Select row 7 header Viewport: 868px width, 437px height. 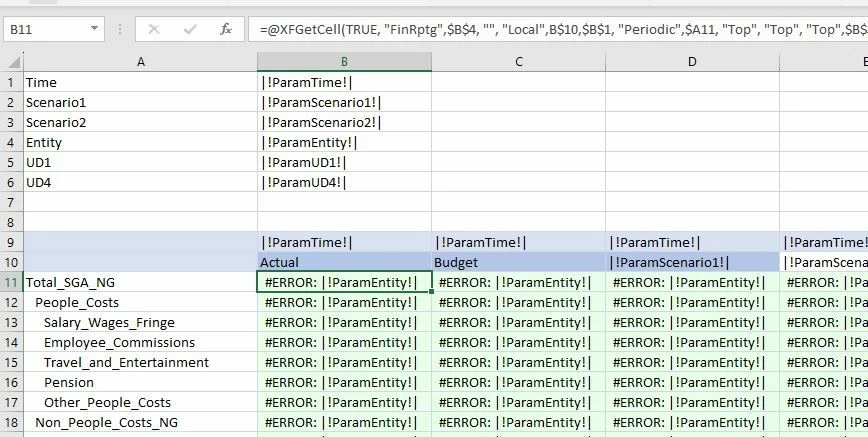[12, 202]
